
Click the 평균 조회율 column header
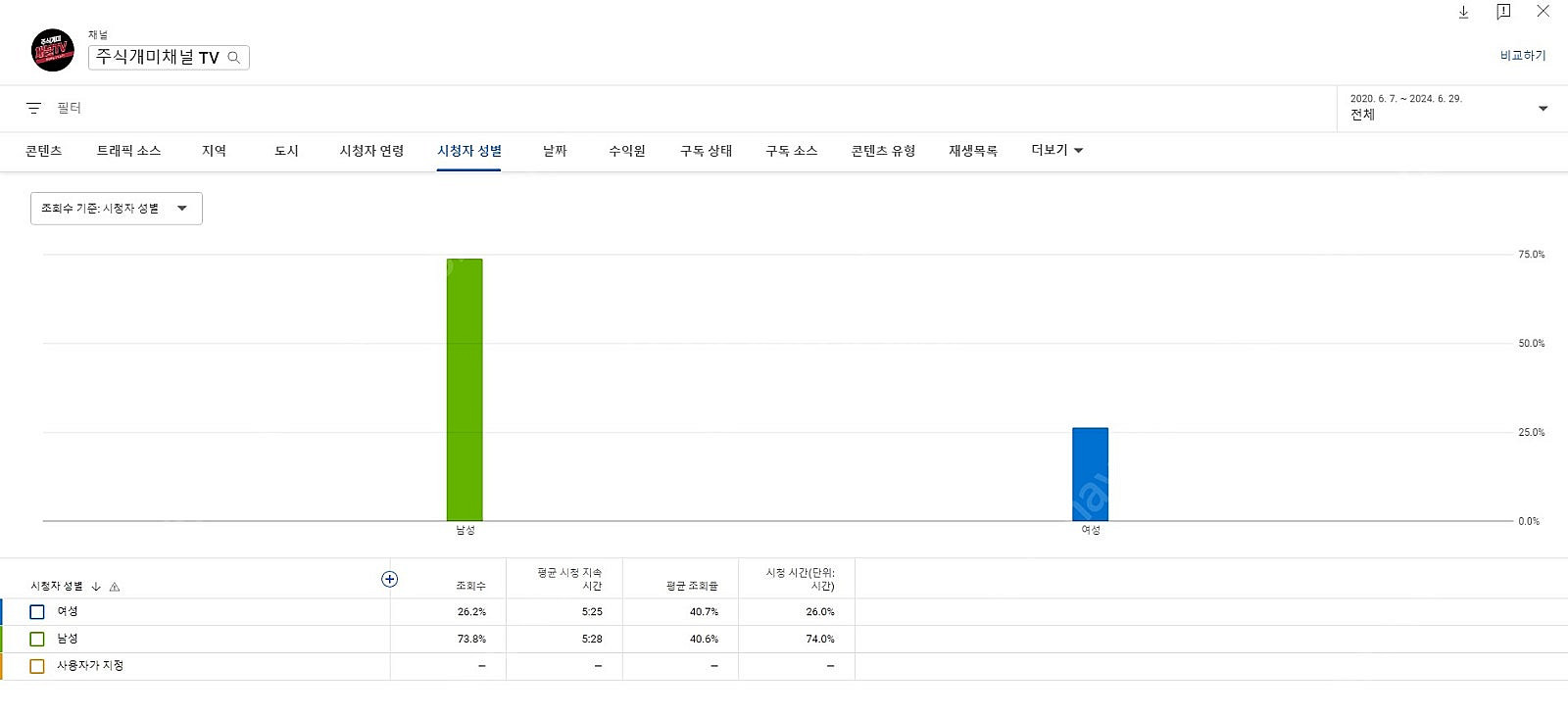pos(692,586)
